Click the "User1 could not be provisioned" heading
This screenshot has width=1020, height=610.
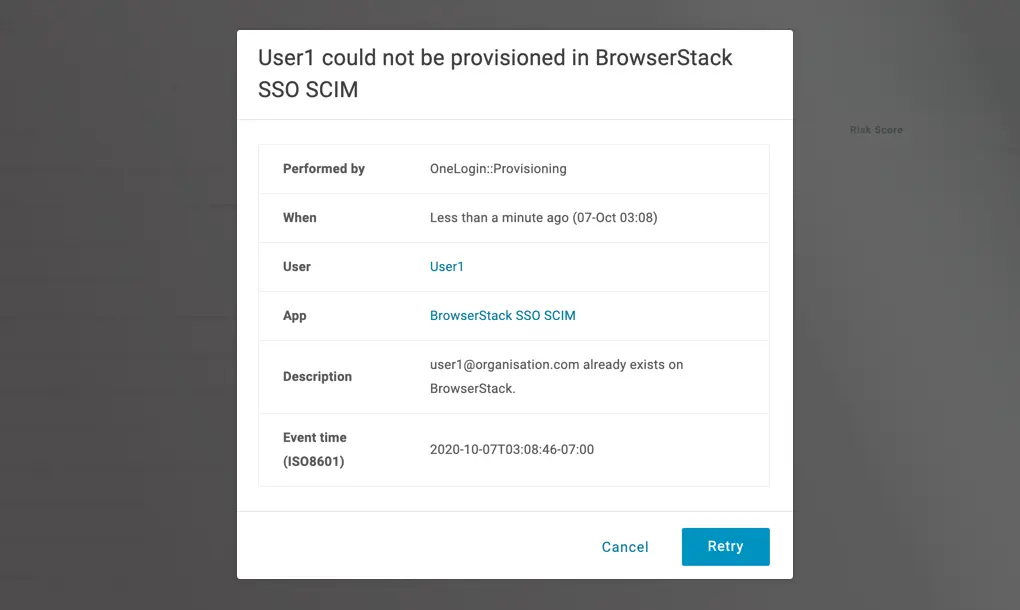click(x=495, y=58)
